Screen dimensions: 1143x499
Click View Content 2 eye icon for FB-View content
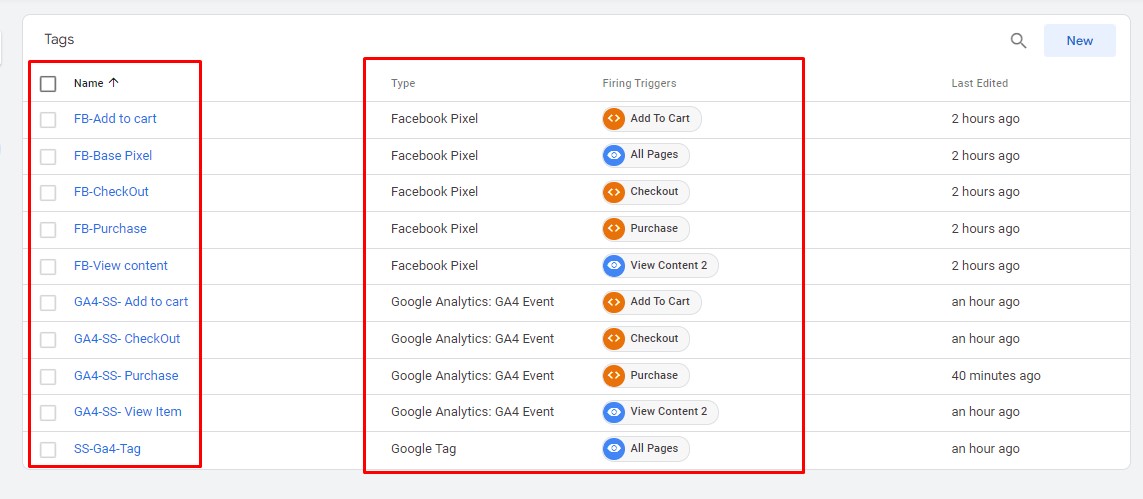coord(614,266)
